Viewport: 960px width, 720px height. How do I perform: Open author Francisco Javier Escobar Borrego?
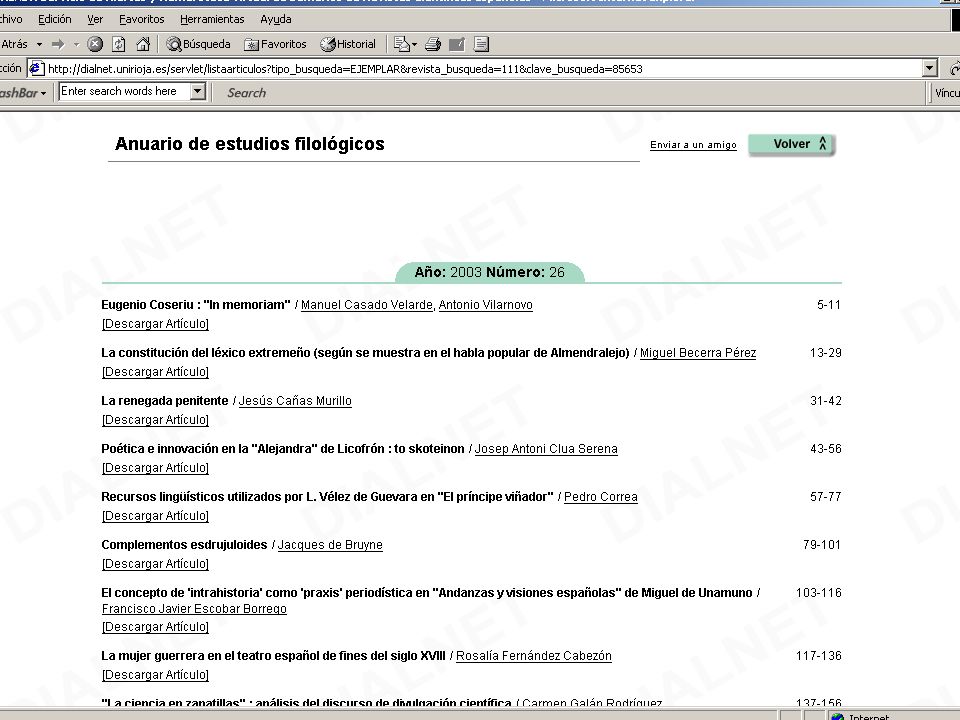[194, 609]
